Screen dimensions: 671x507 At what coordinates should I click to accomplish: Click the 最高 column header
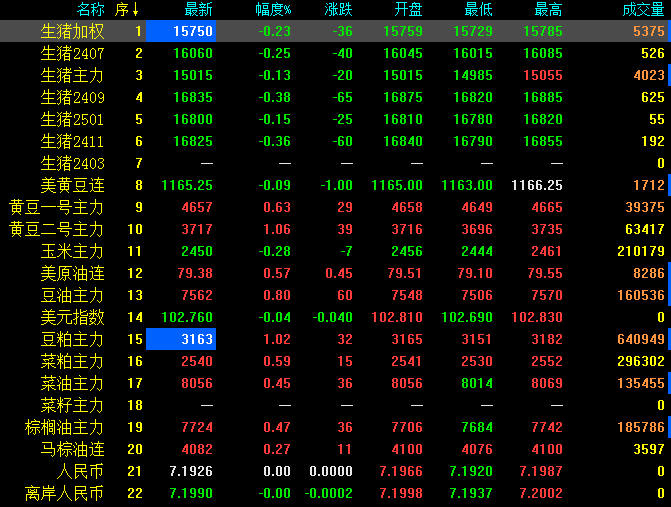548,10
